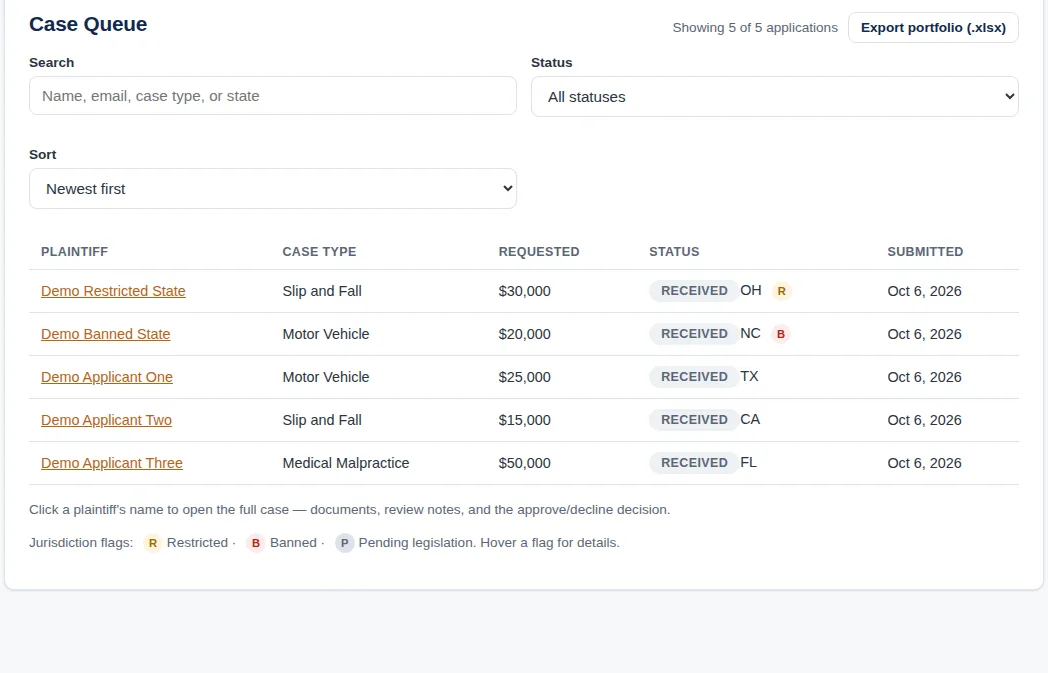Click the FL state code
This screenshot has width=1048, height=673.
(x=749, y=462)
